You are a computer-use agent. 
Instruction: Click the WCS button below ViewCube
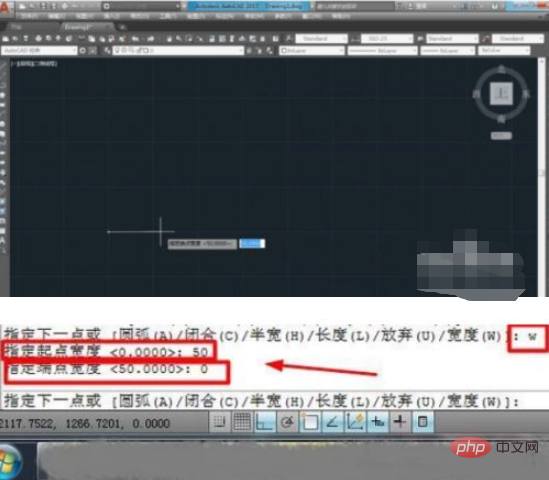[501, 135]
